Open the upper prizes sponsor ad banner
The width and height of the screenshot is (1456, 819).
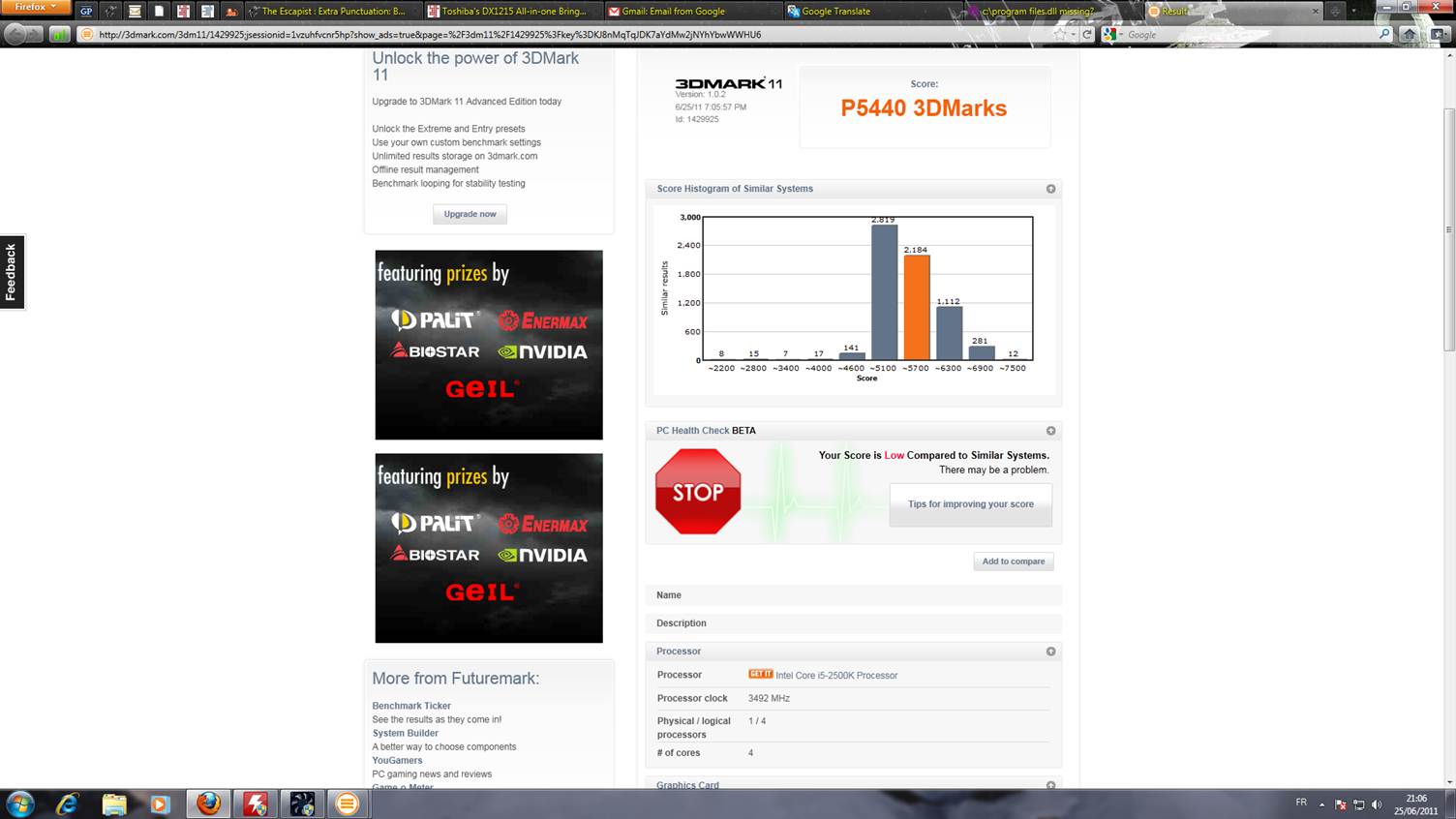tap(489, 345)
